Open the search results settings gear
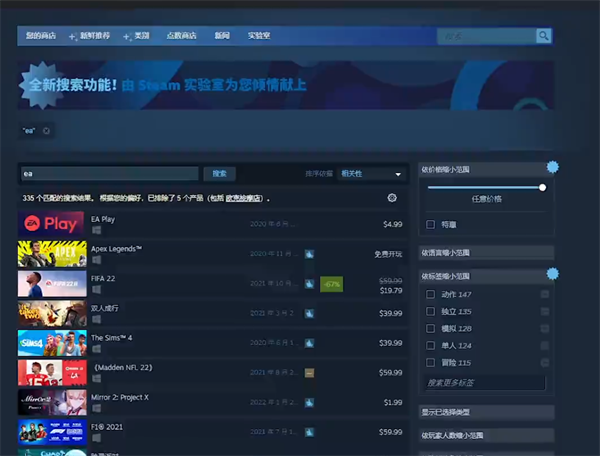 click(392, 198)
